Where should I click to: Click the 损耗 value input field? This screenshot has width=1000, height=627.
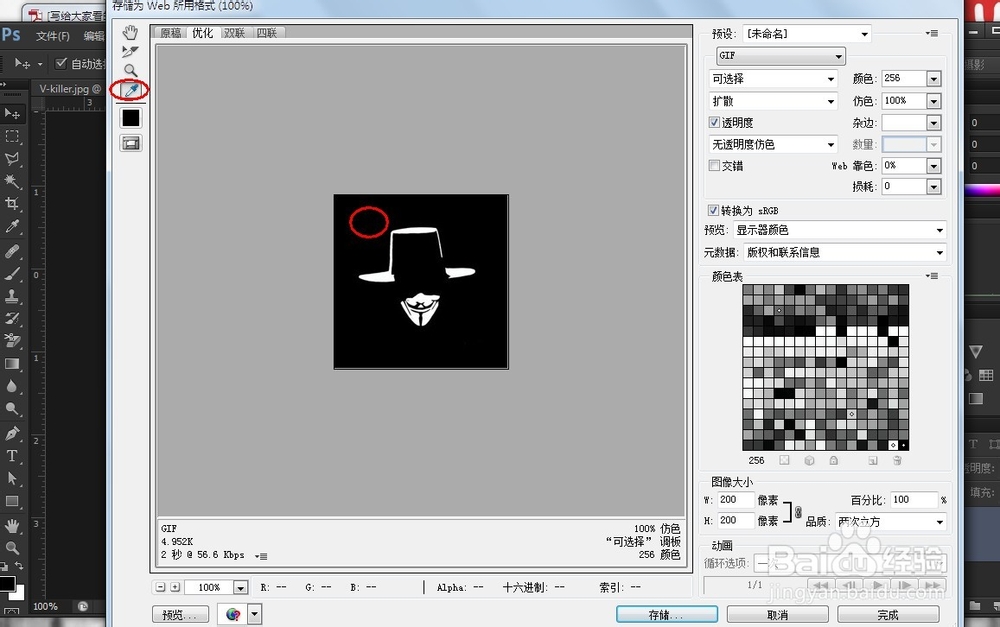(904, 186)
